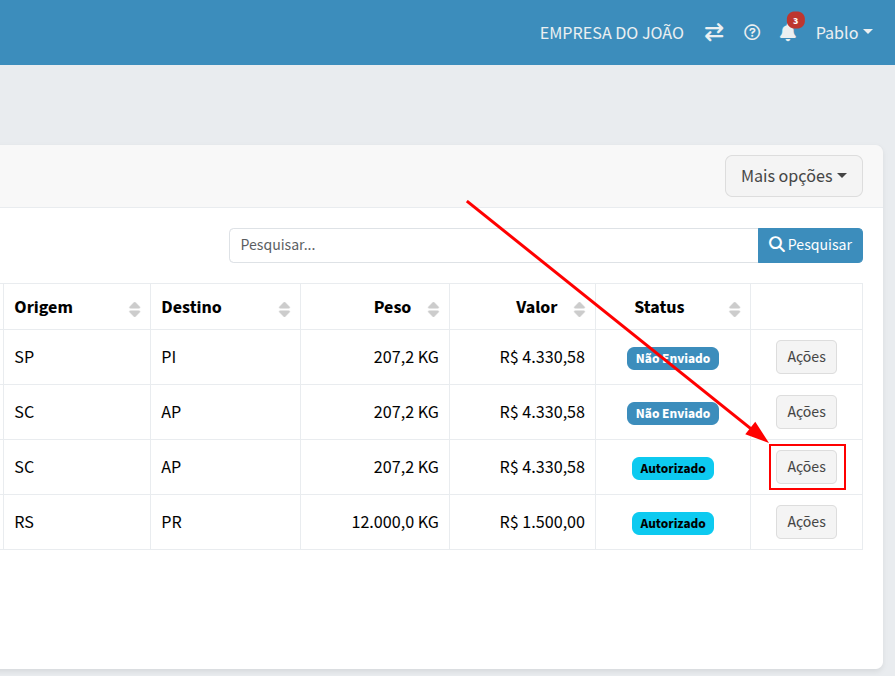
Task: Open Ações for the RS to PR row
Action: tap(806, 522)
